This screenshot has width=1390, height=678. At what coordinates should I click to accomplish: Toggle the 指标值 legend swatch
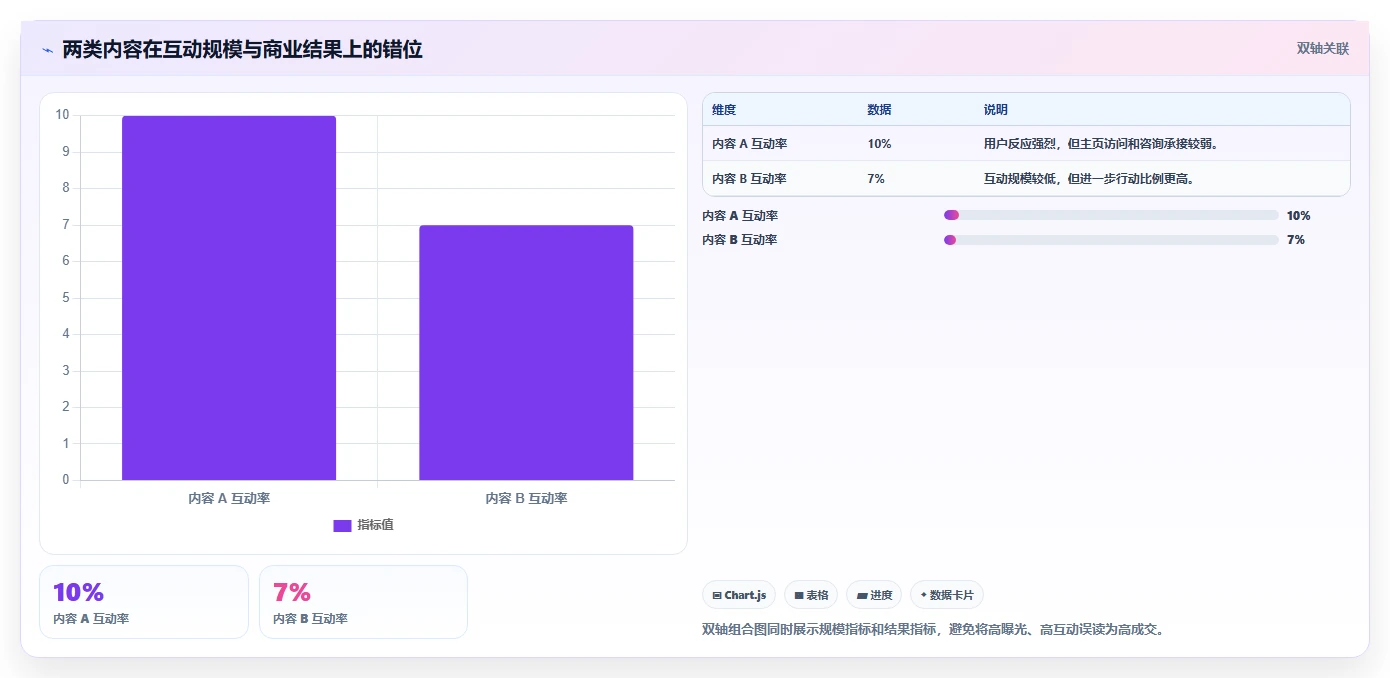pyautogui.click(x=342, y=525)
